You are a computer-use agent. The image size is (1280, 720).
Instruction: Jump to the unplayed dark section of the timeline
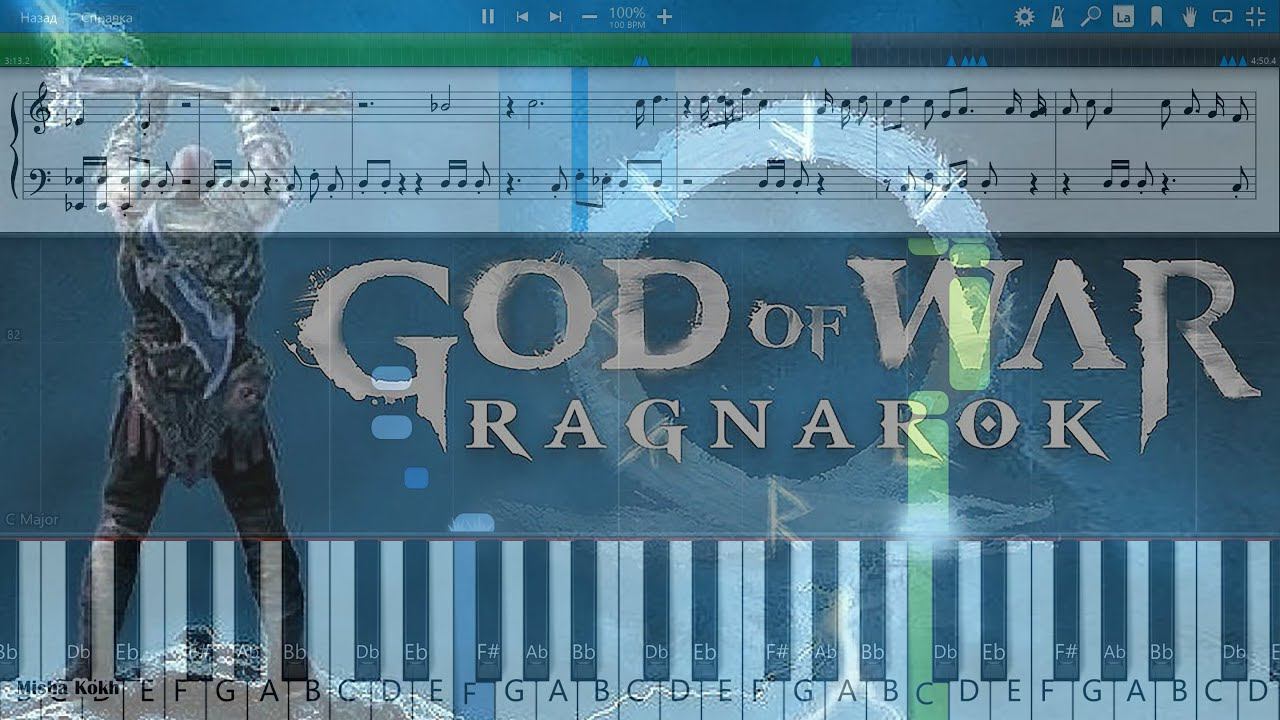point(1065,50)
